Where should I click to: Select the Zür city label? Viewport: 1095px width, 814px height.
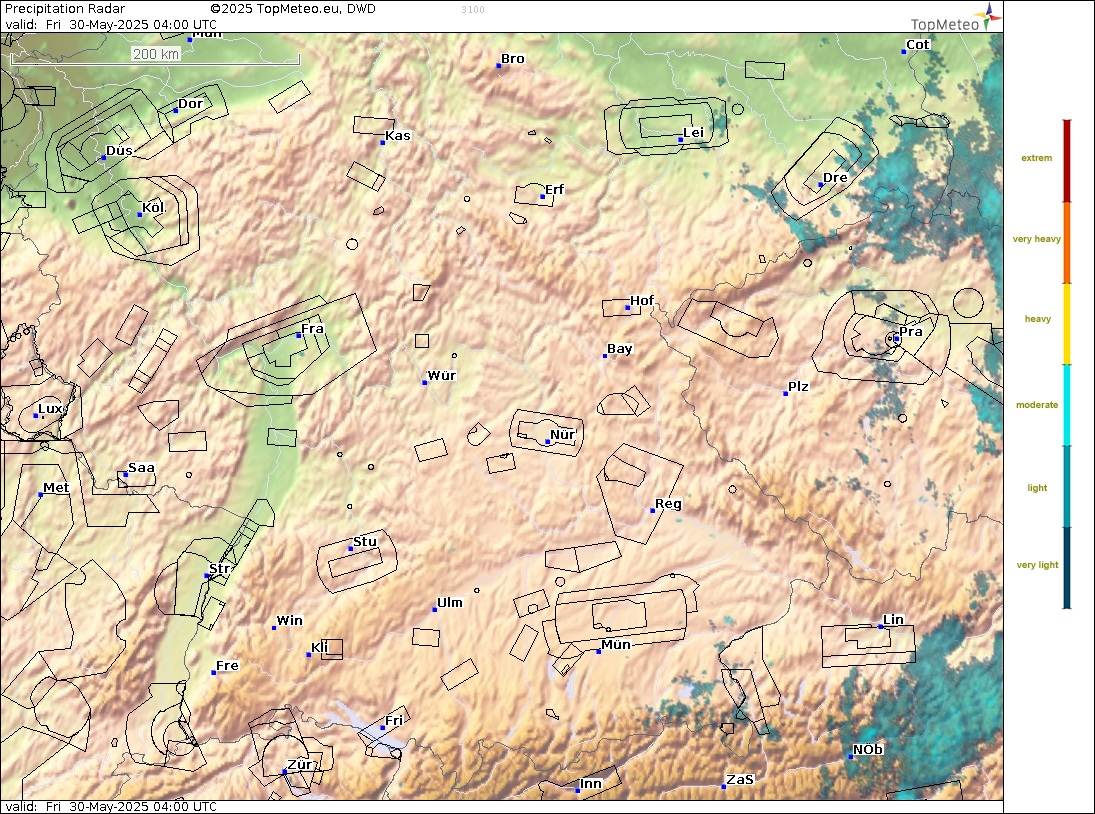pyautogui.click(x=300, y=764)
